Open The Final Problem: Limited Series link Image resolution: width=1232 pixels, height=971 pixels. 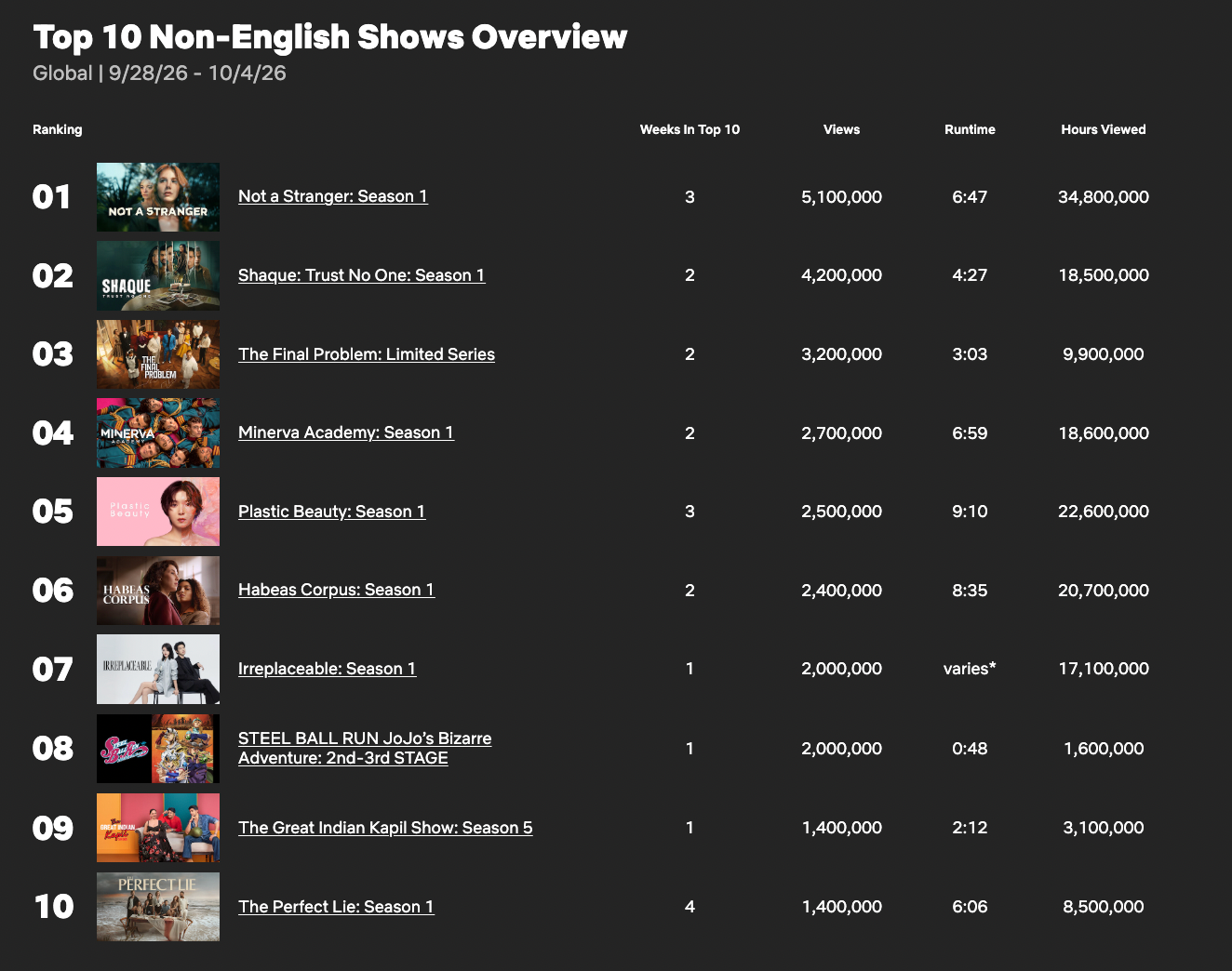click(x=367, y=354)
